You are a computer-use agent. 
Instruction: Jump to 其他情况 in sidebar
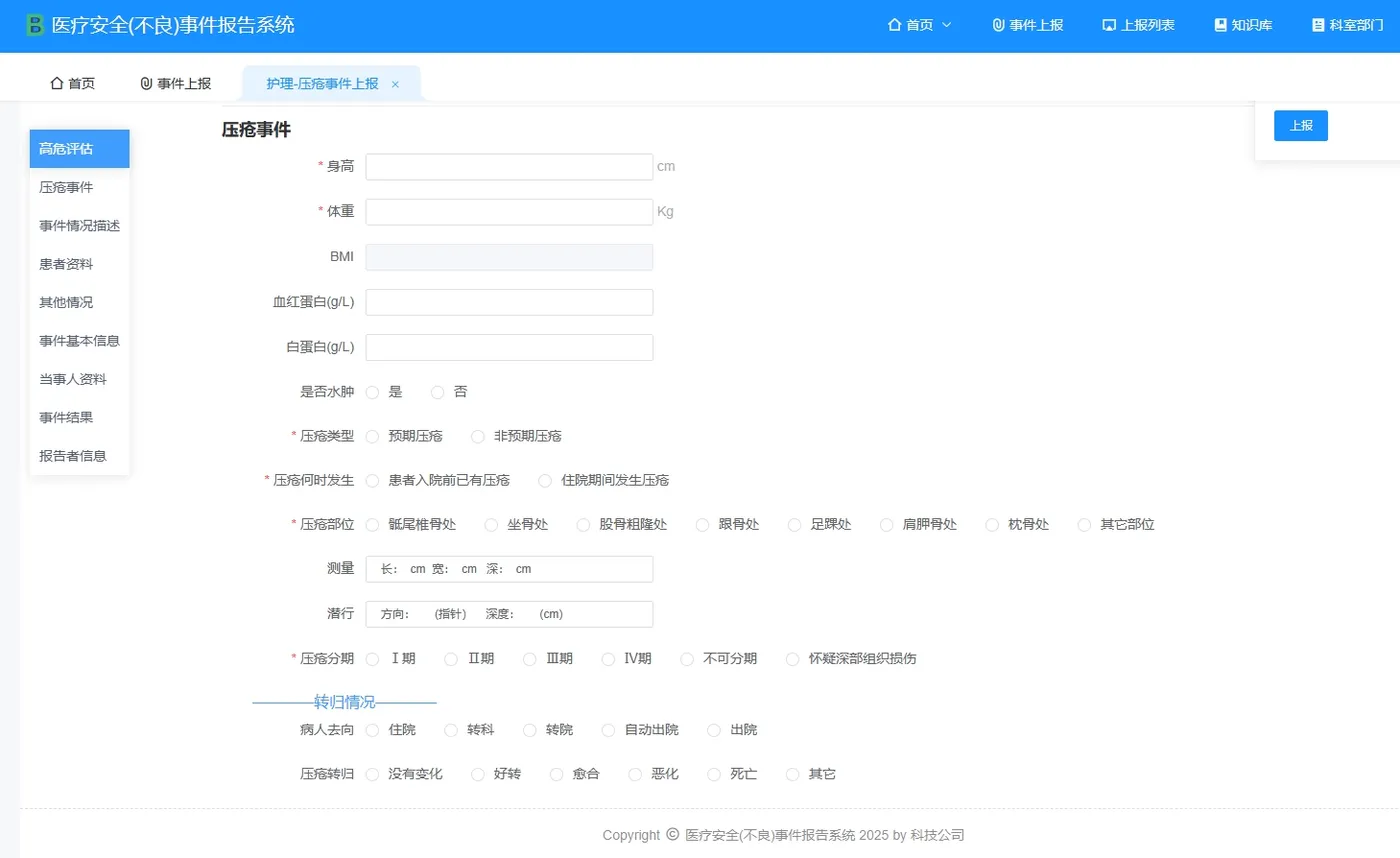point(80,302)
